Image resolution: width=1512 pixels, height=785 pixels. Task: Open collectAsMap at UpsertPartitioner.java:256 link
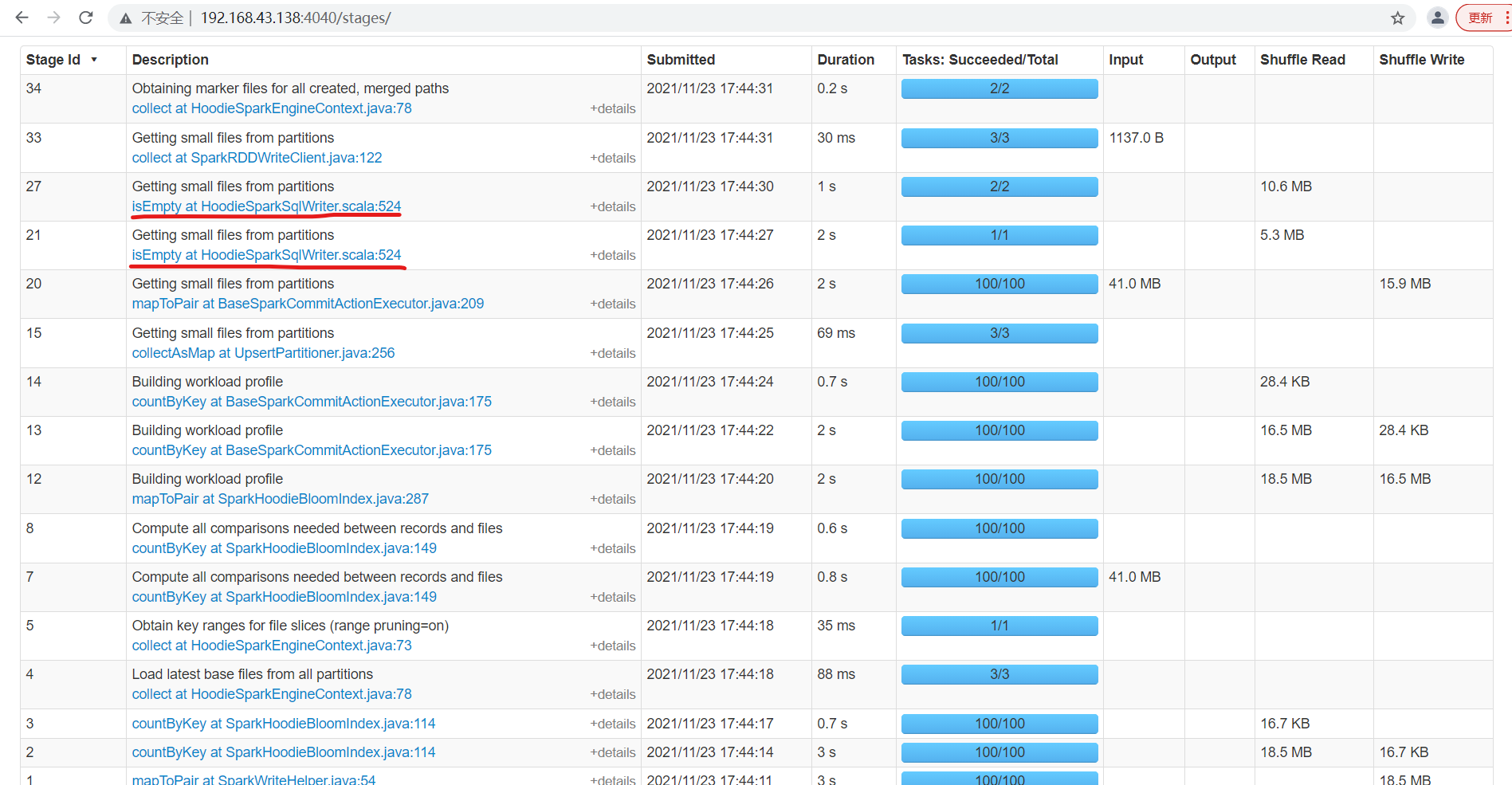tap(263, 353)
